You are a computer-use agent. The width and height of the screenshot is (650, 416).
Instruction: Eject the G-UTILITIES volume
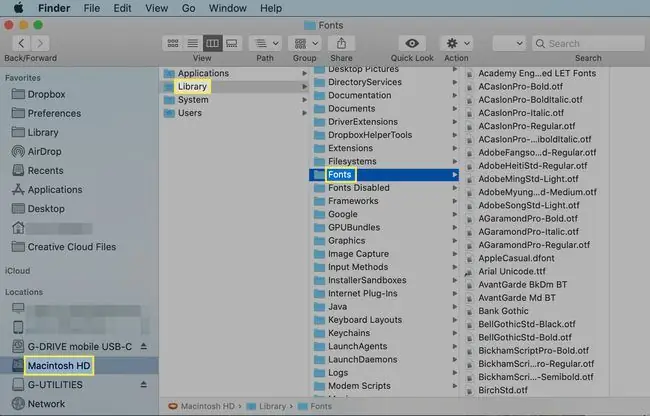coord(143,385)
